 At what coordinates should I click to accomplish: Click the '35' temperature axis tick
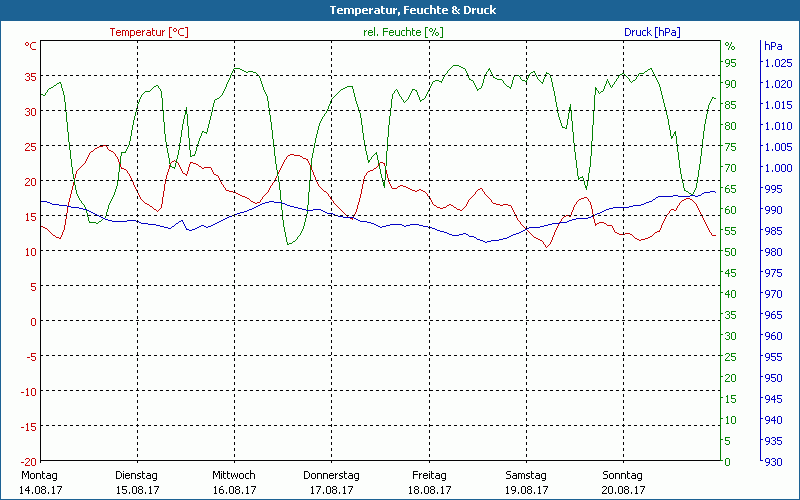[31, 77]
